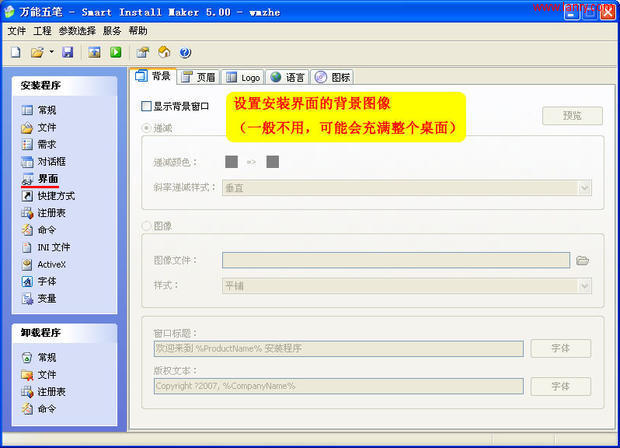
Task: Select the 图像 radio button
Action: click(147, 226)
